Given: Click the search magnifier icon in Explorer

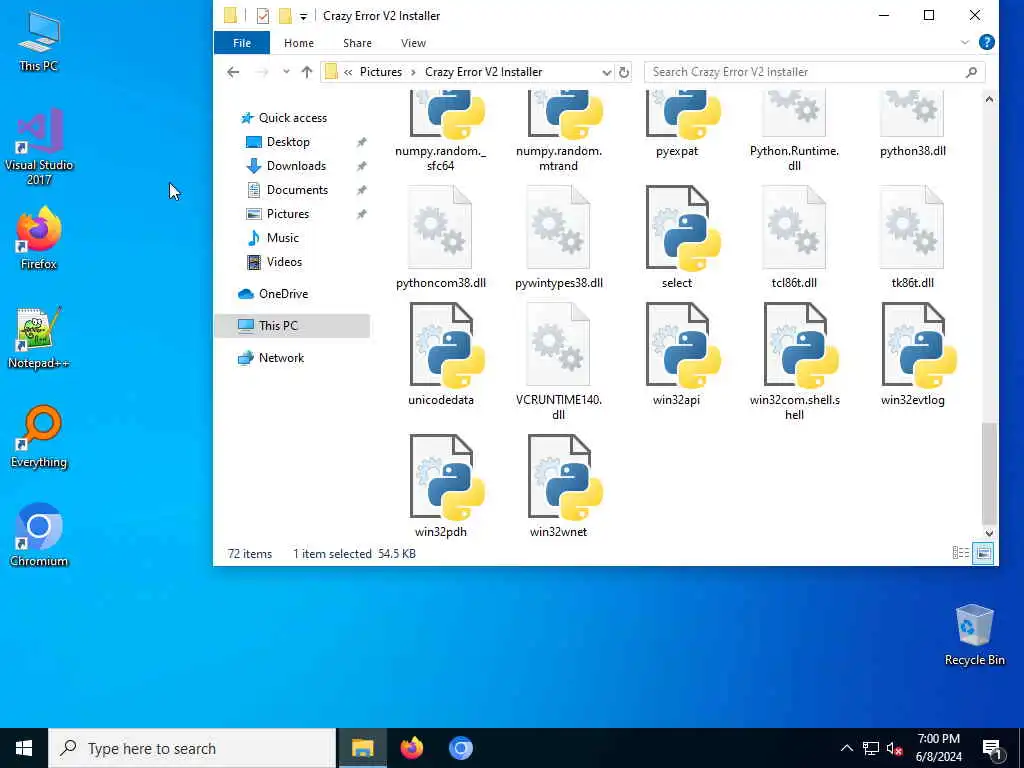Looking at the screenshot, I should pyautogui.click(x=971, y=72).
